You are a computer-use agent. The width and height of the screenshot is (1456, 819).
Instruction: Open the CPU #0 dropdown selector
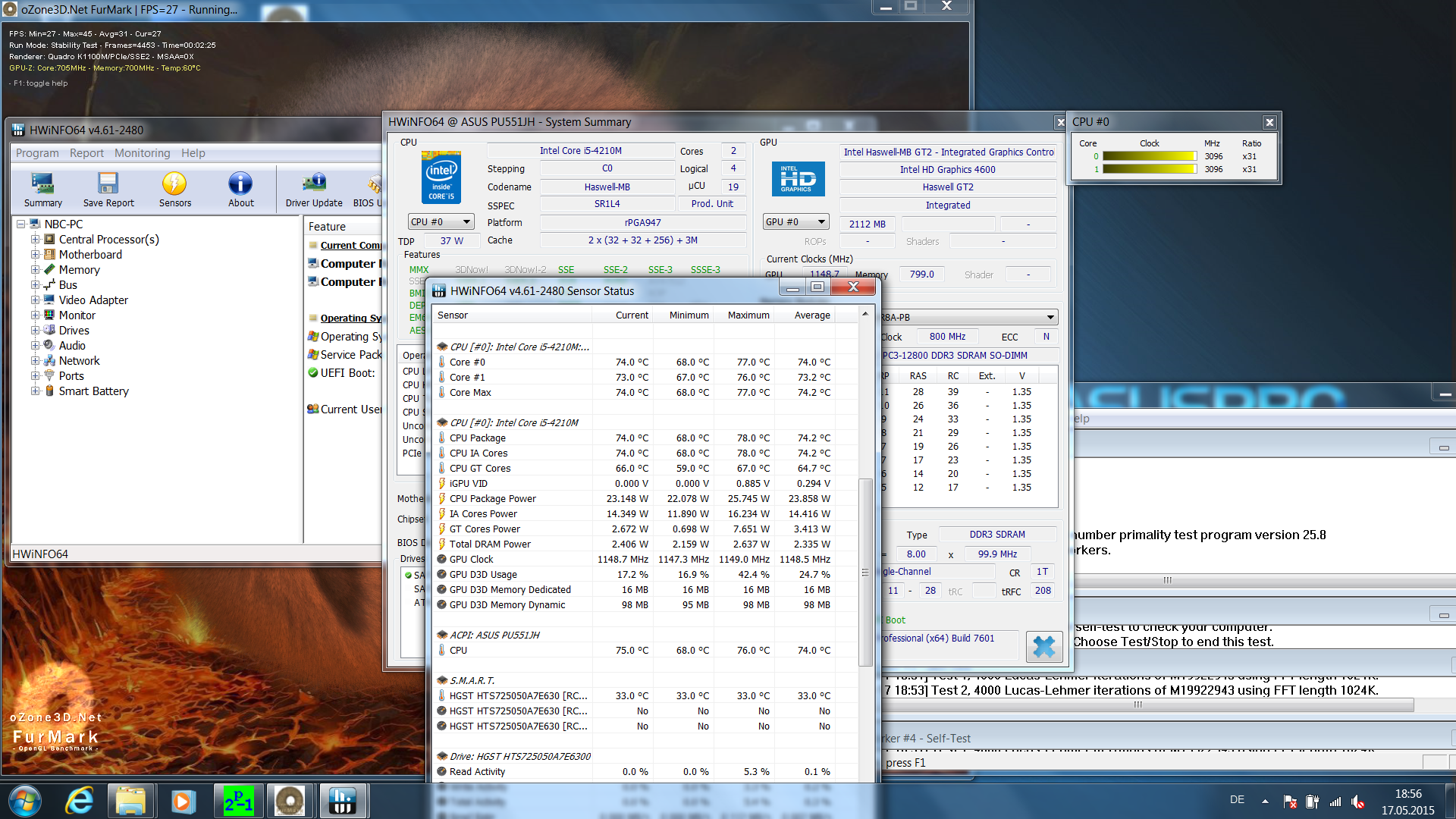click(x=441, y=222)
